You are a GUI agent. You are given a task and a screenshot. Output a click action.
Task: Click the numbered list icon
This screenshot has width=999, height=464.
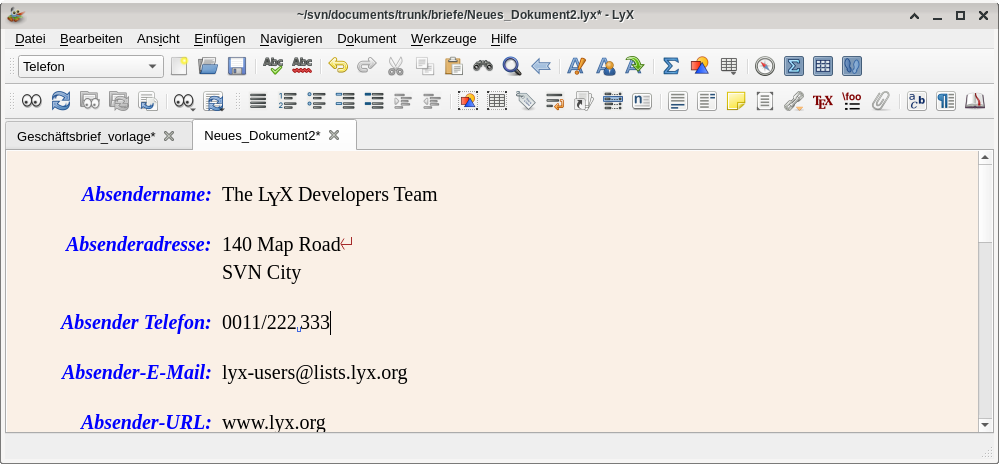pyautogui.click(x=287, y=100)
